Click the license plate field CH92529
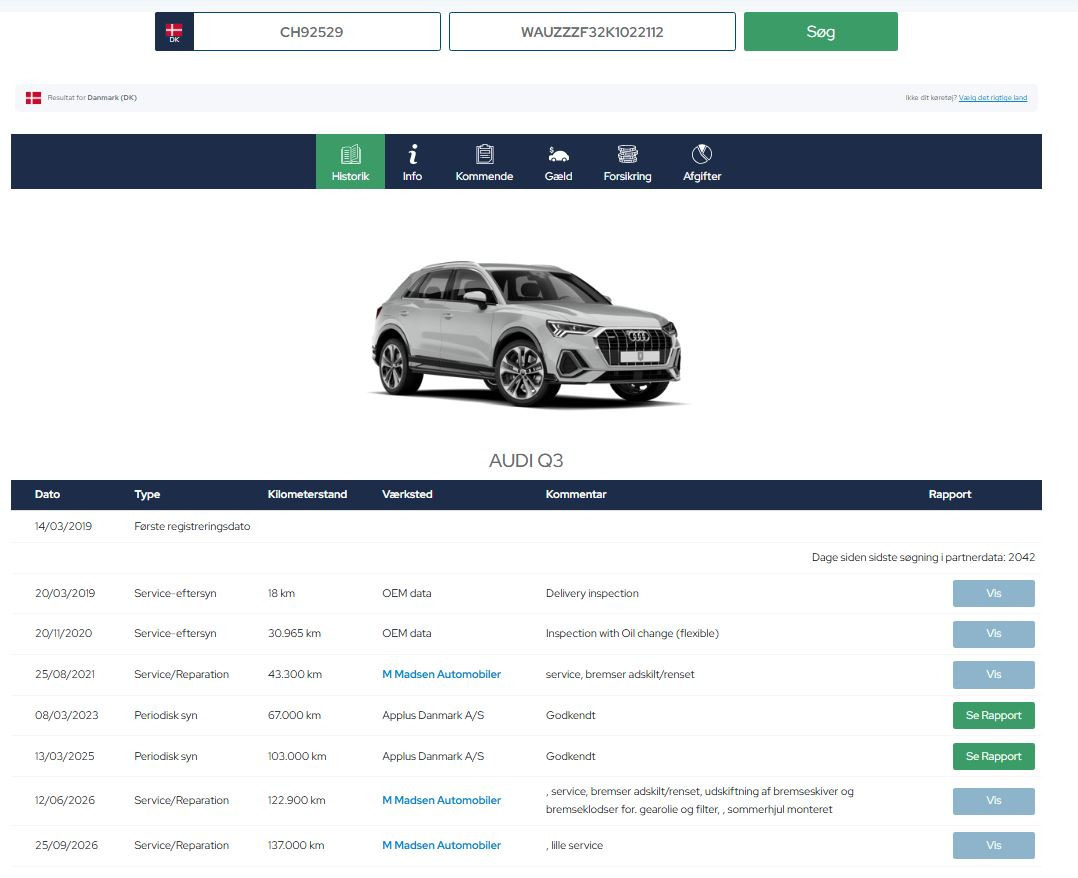1078x878 pixels. pyautogui.click(x=317, y=32)
